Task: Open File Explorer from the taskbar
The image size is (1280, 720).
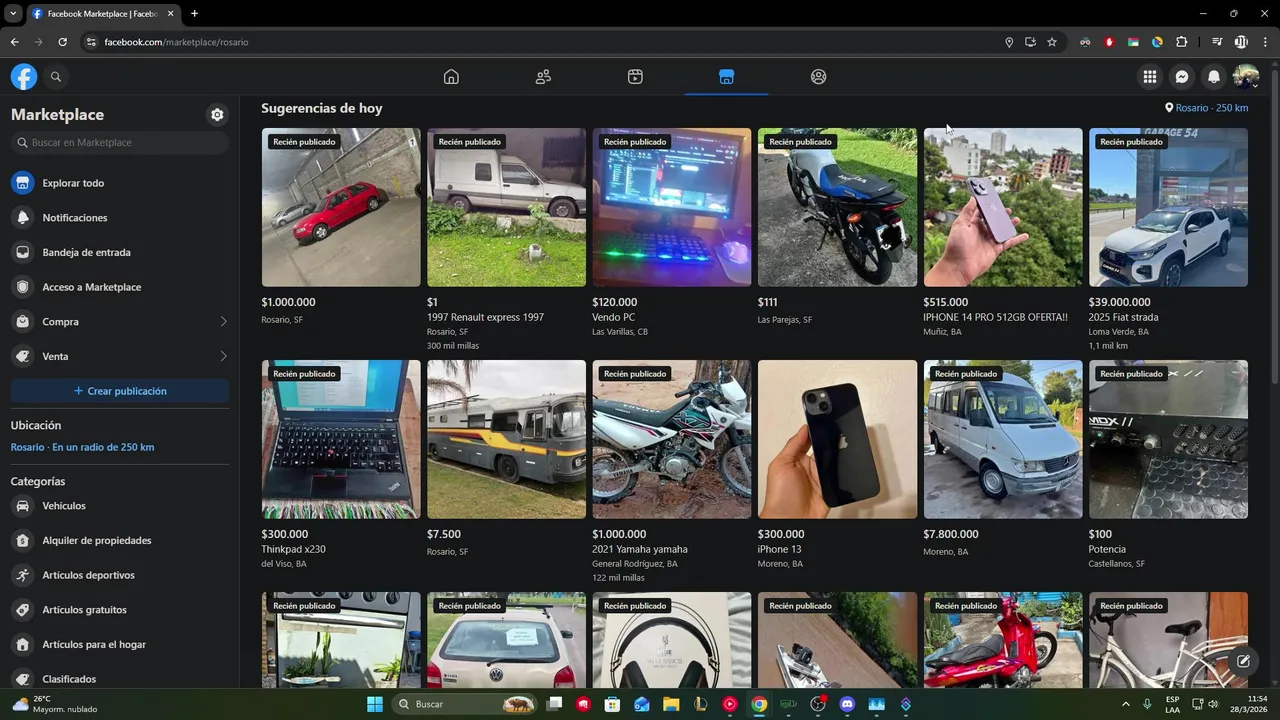Action: click(x=671, y=704)
